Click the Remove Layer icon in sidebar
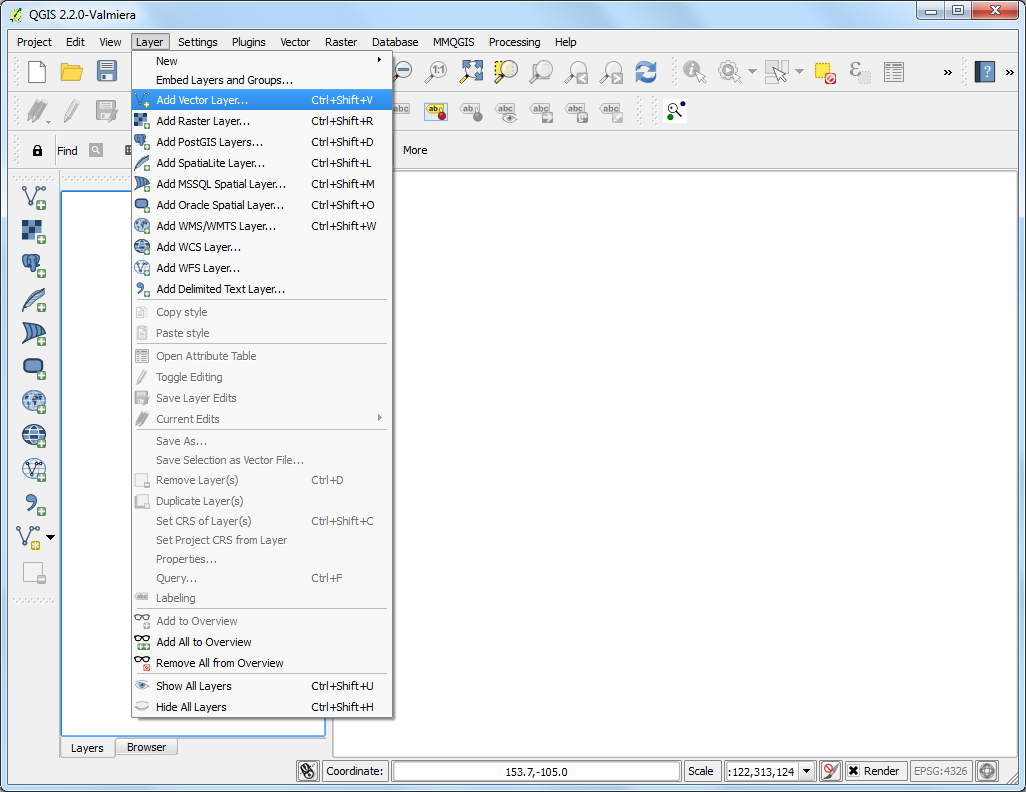The height and width of the screenshot is (792, 1026). pos(33,573)
